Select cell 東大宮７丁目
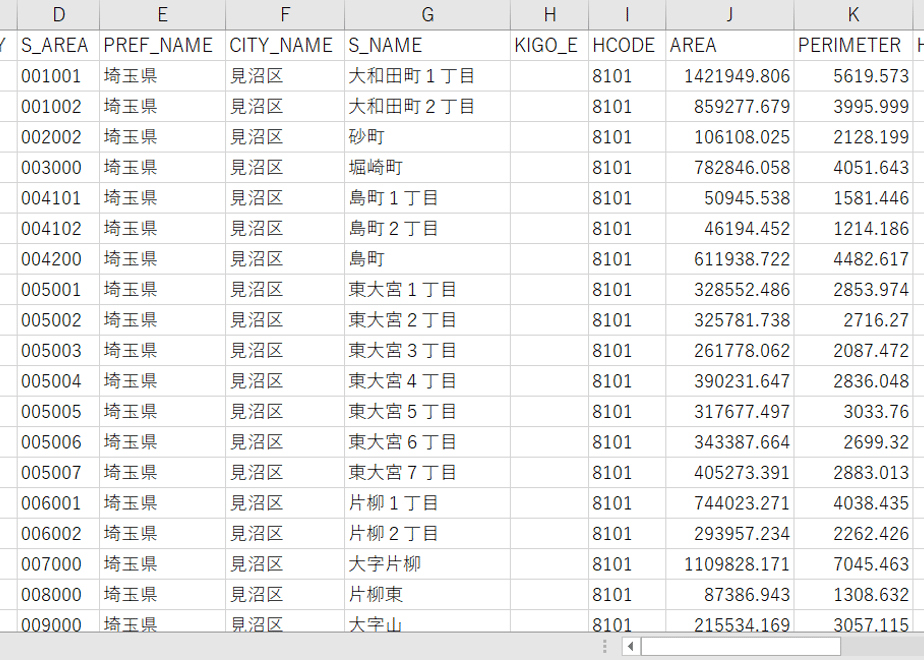Viewport: 924px width, 660px height. (x=427, y=473)
